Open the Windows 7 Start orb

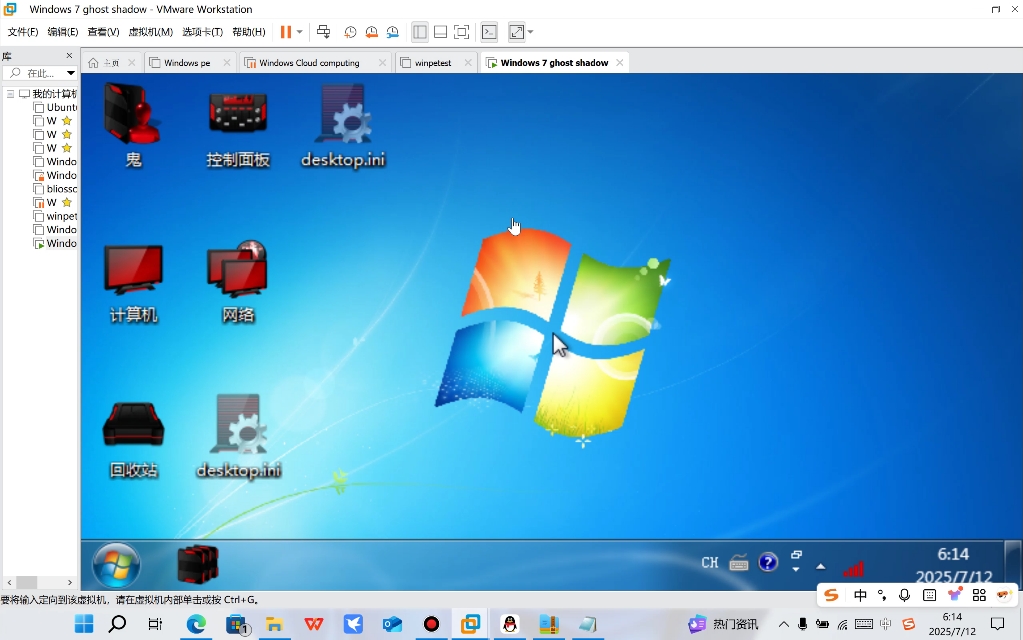tap(116, 565)
